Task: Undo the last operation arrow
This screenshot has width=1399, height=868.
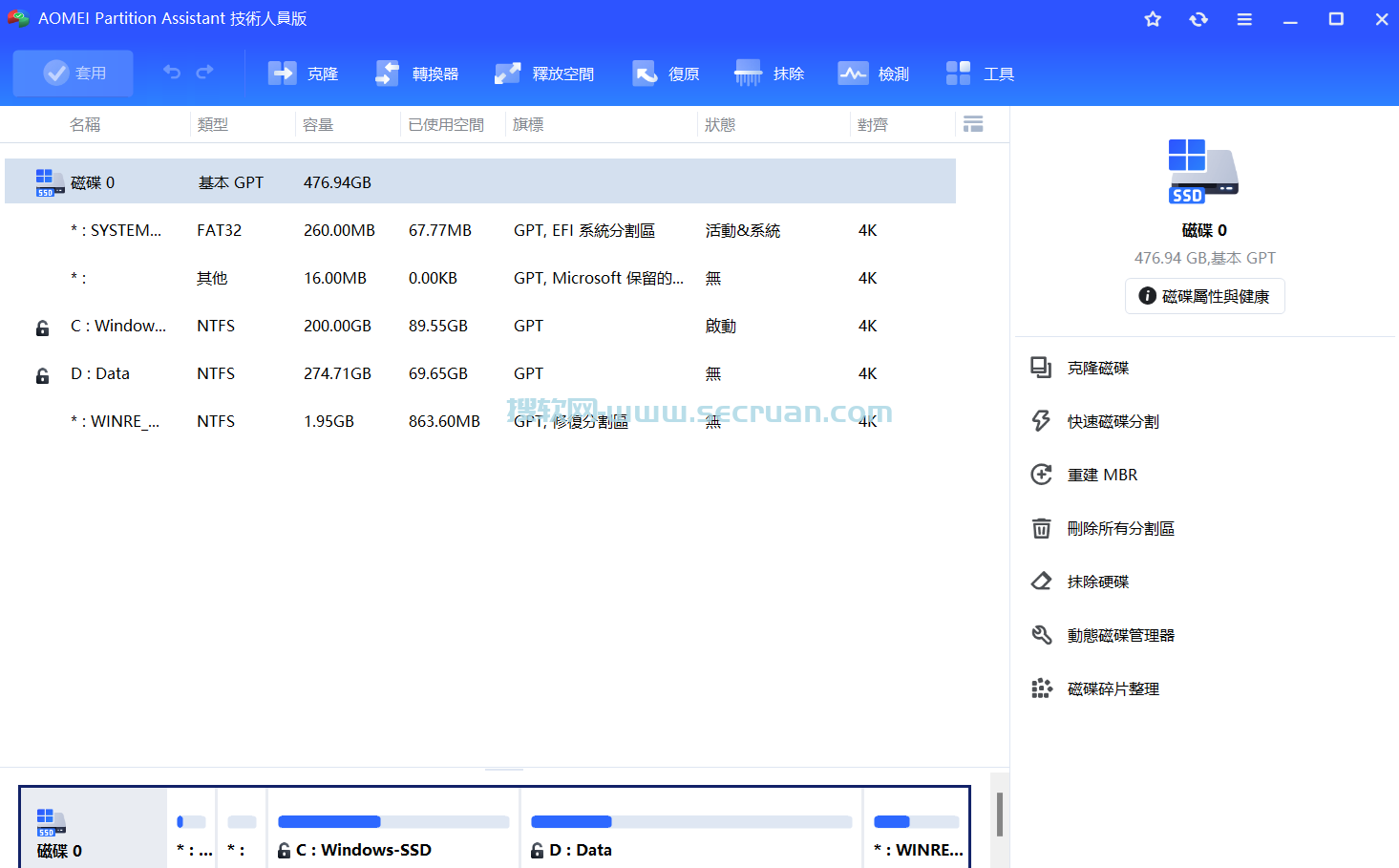Action: click(172, 73)
